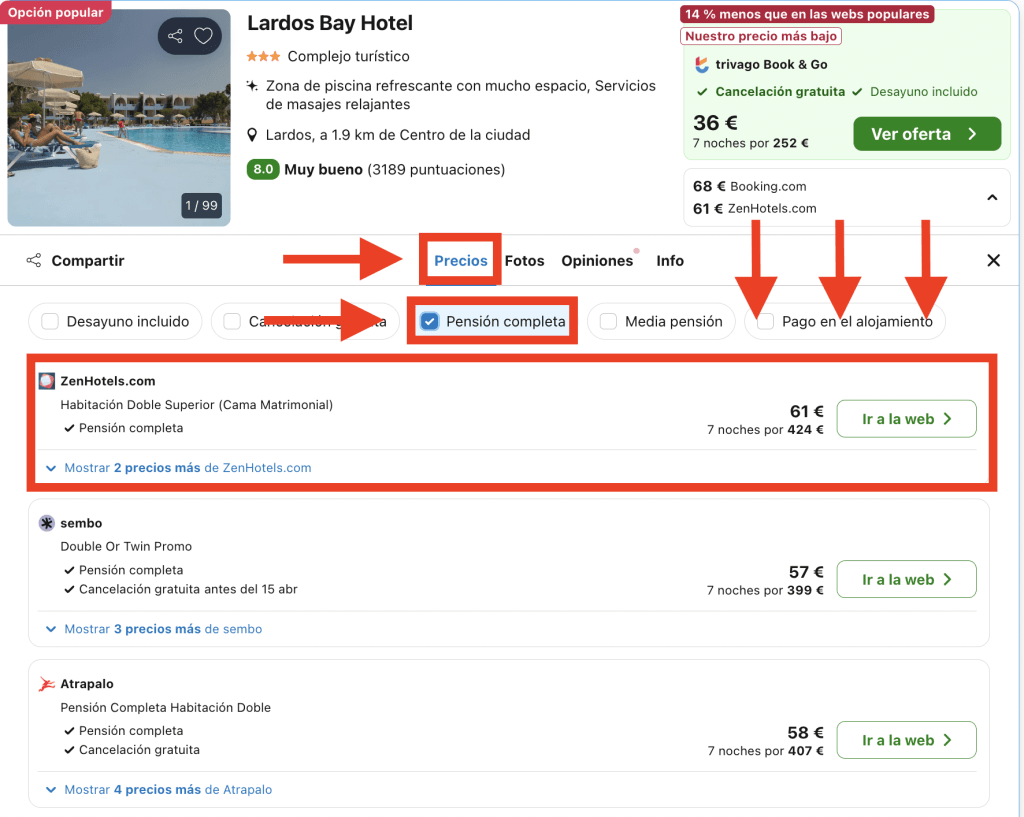Image resolution: width=1024 pixels, height=817 pixels.
Task: Click the trivago Book & Go logo
Action: click(x=702, y=65)
